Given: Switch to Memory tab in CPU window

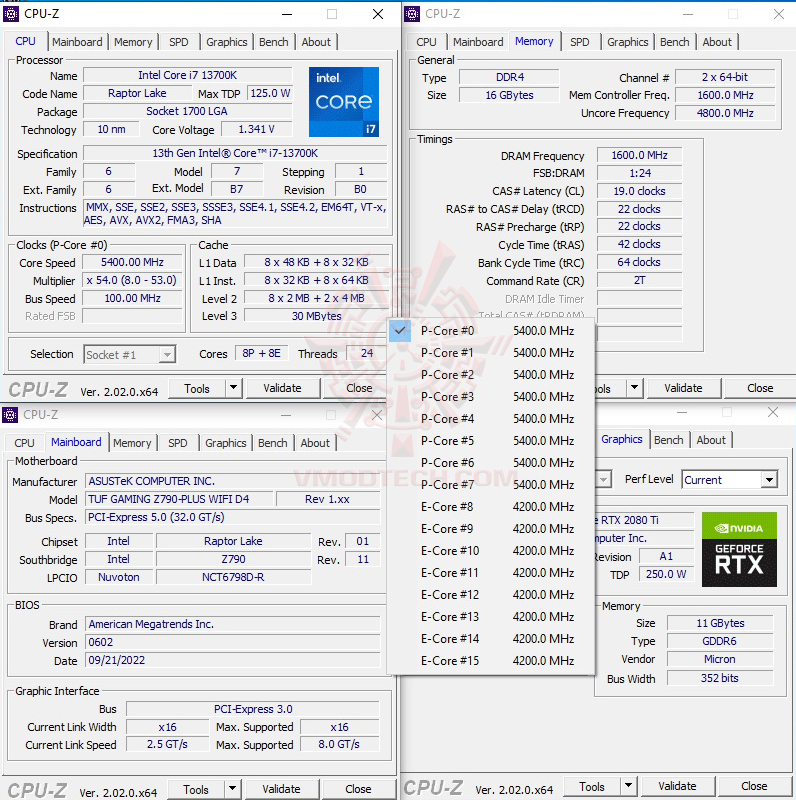Looking at the screenshot, I should point(133,42).
